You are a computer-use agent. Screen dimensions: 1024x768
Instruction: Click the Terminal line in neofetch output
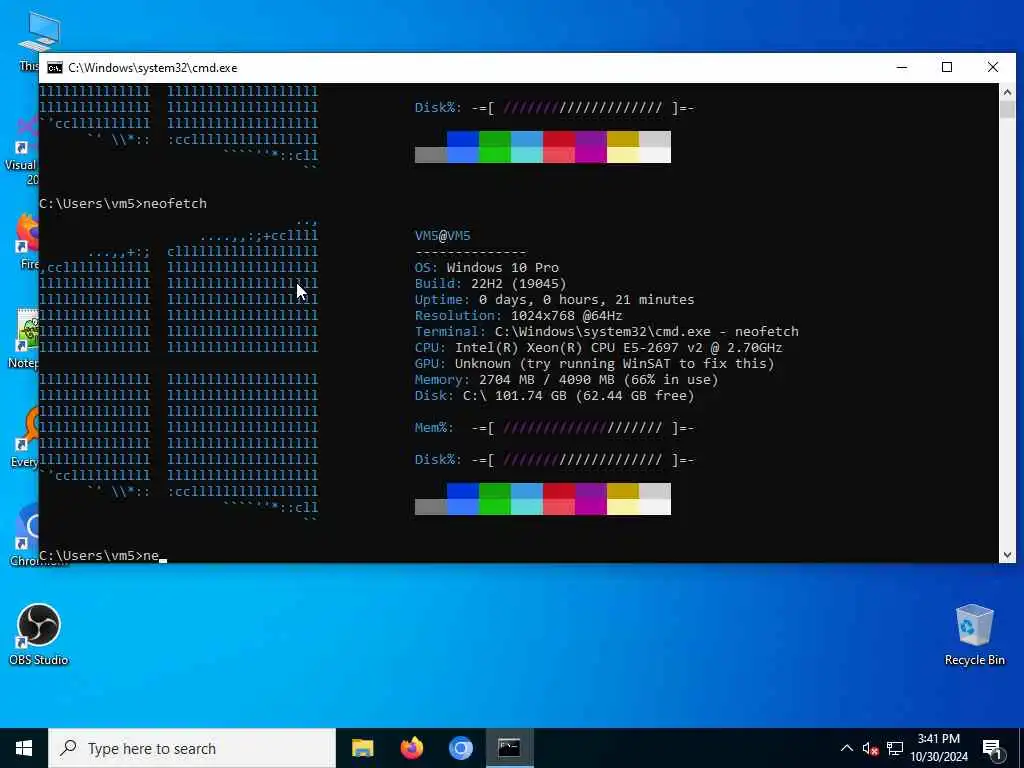point(607,332)
